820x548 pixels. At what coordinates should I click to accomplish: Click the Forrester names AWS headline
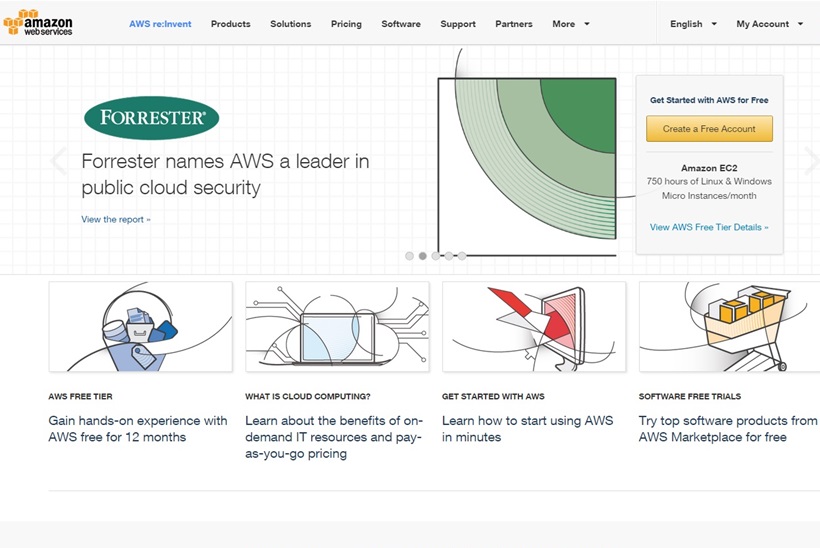(225, 174)
